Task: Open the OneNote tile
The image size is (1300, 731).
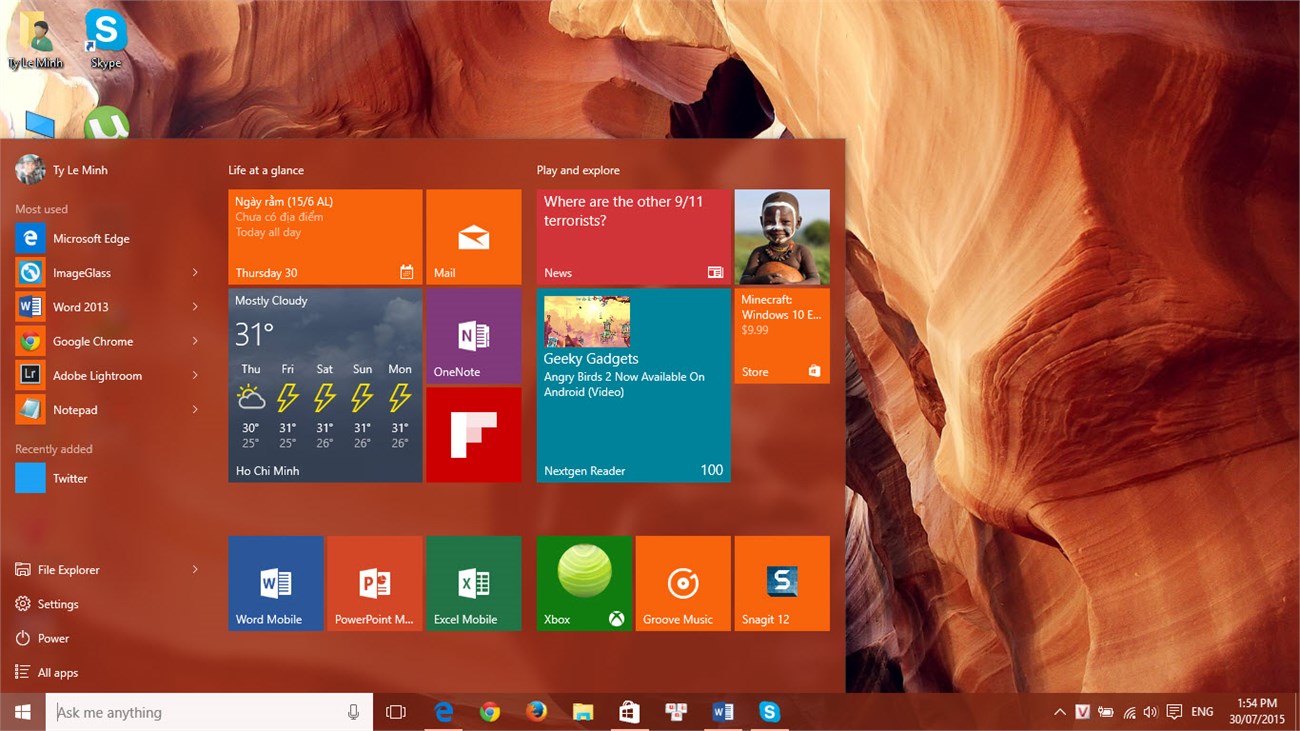Action: coord(473,336)
